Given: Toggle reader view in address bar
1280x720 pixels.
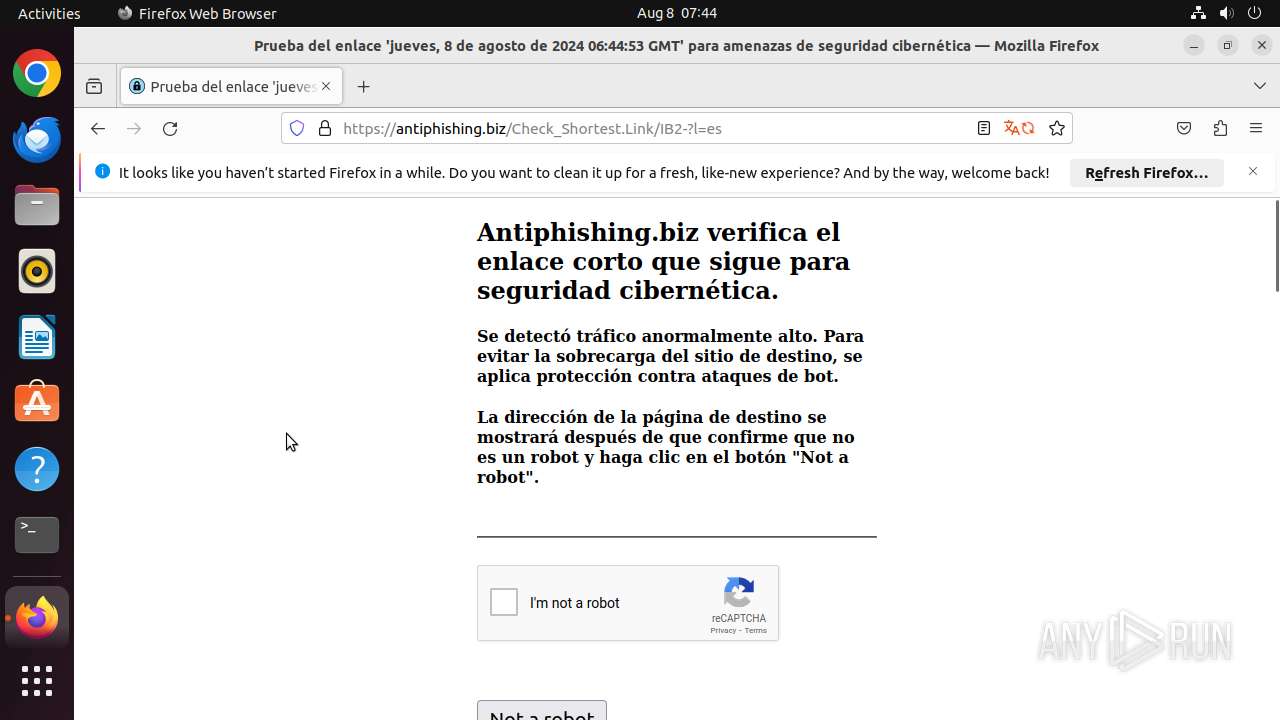Looking at the screenshot, I should click(984, 128).
